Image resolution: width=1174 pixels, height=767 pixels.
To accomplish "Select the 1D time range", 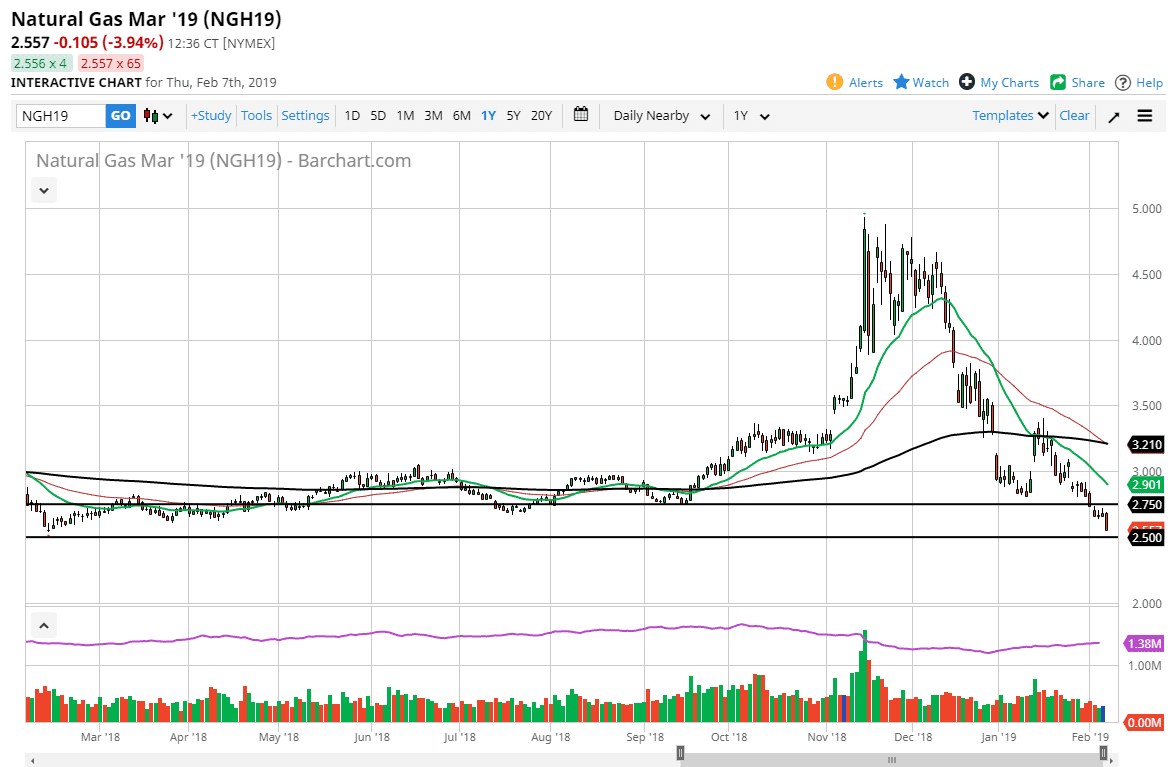I will (x=352, y=116).
